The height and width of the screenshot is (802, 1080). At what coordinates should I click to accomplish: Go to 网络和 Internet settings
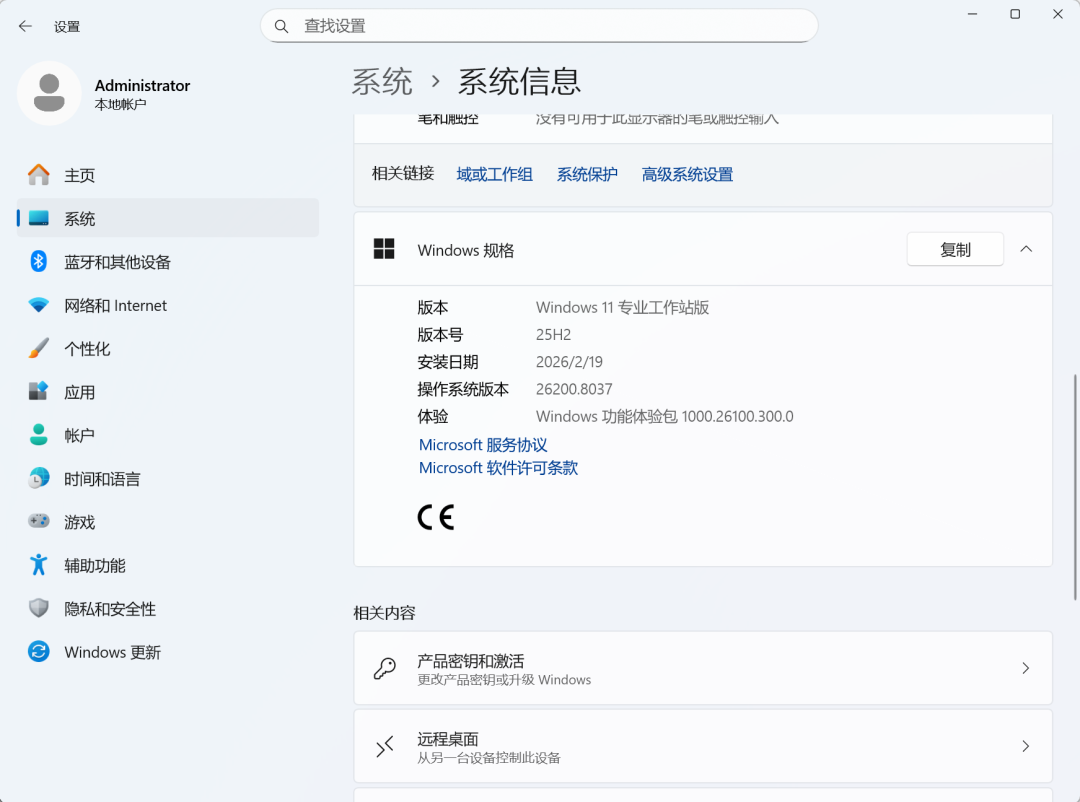(x=167, y=305)
